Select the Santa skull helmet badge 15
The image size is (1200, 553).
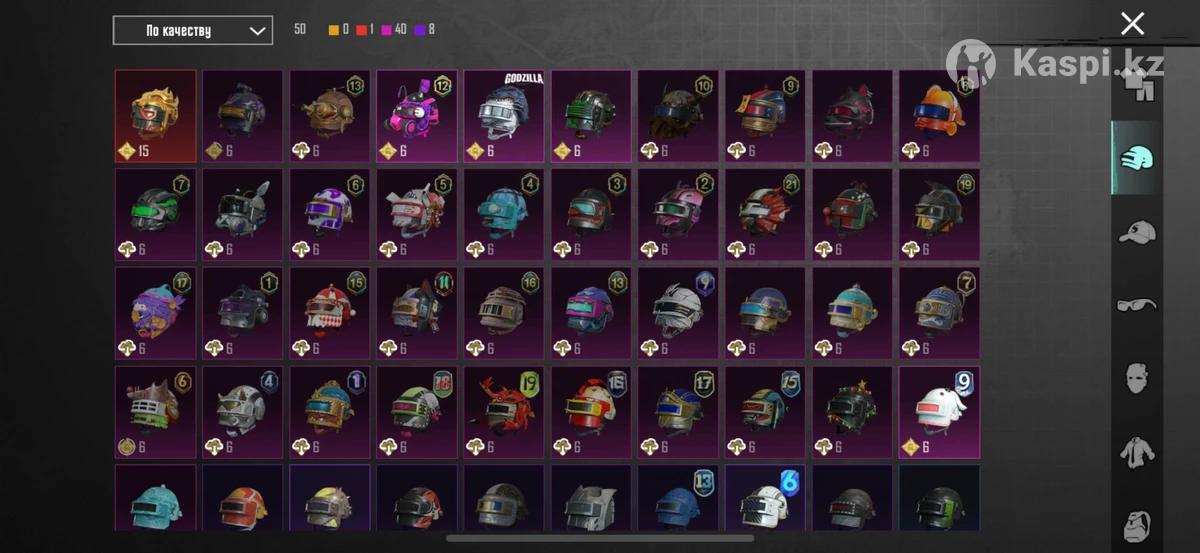[x=330, y=313]
